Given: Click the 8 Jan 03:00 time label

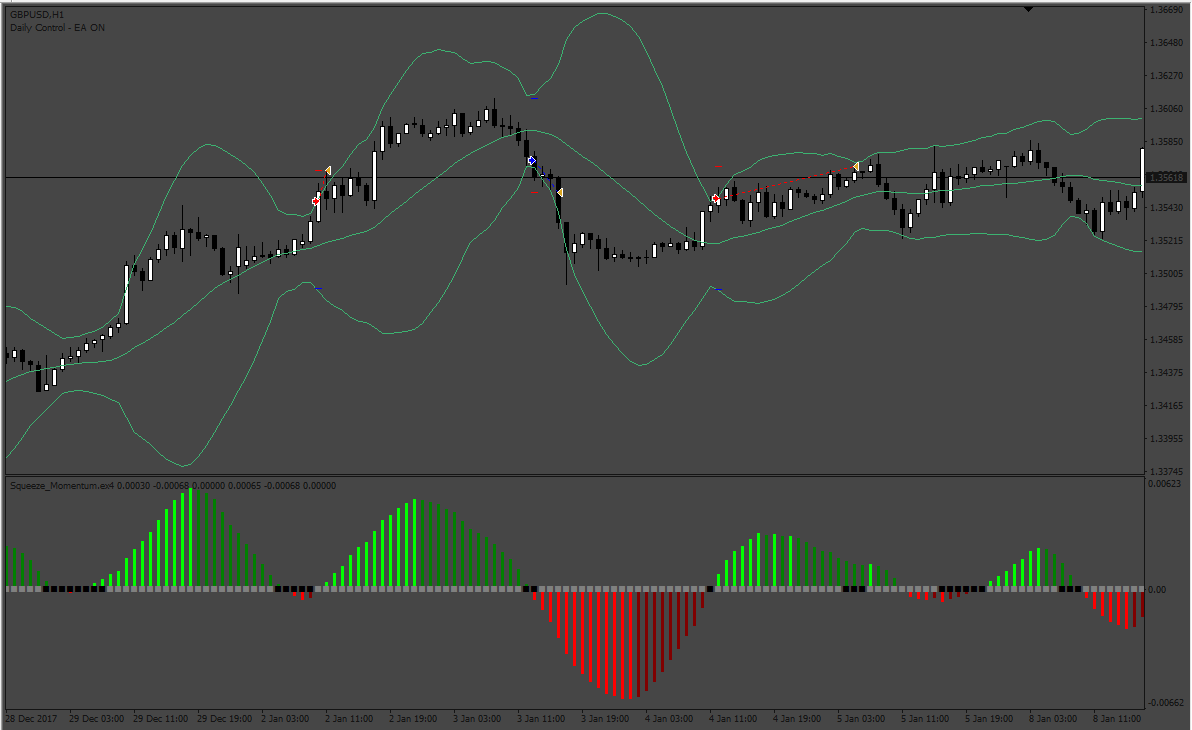Looking at the screenshot, I should tap(1053, 719).
